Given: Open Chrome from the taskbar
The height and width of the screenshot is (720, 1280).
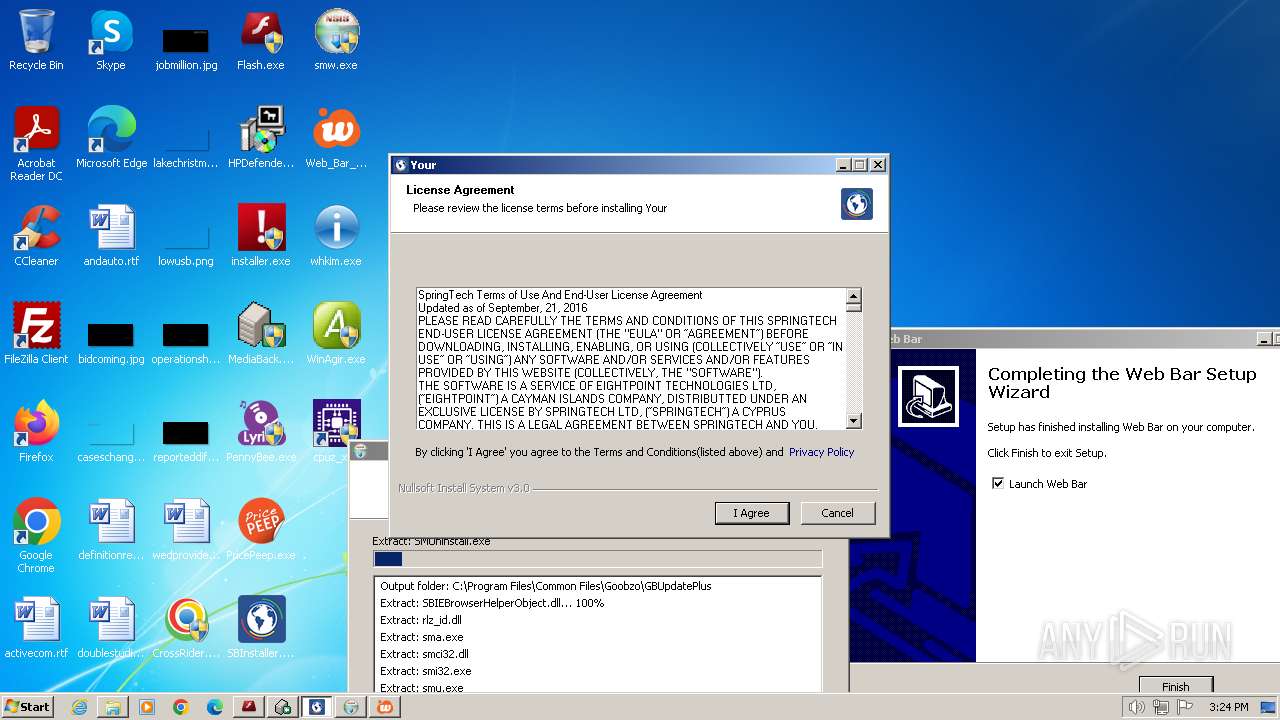Looking at the screenshot, I should click(181, 707).
